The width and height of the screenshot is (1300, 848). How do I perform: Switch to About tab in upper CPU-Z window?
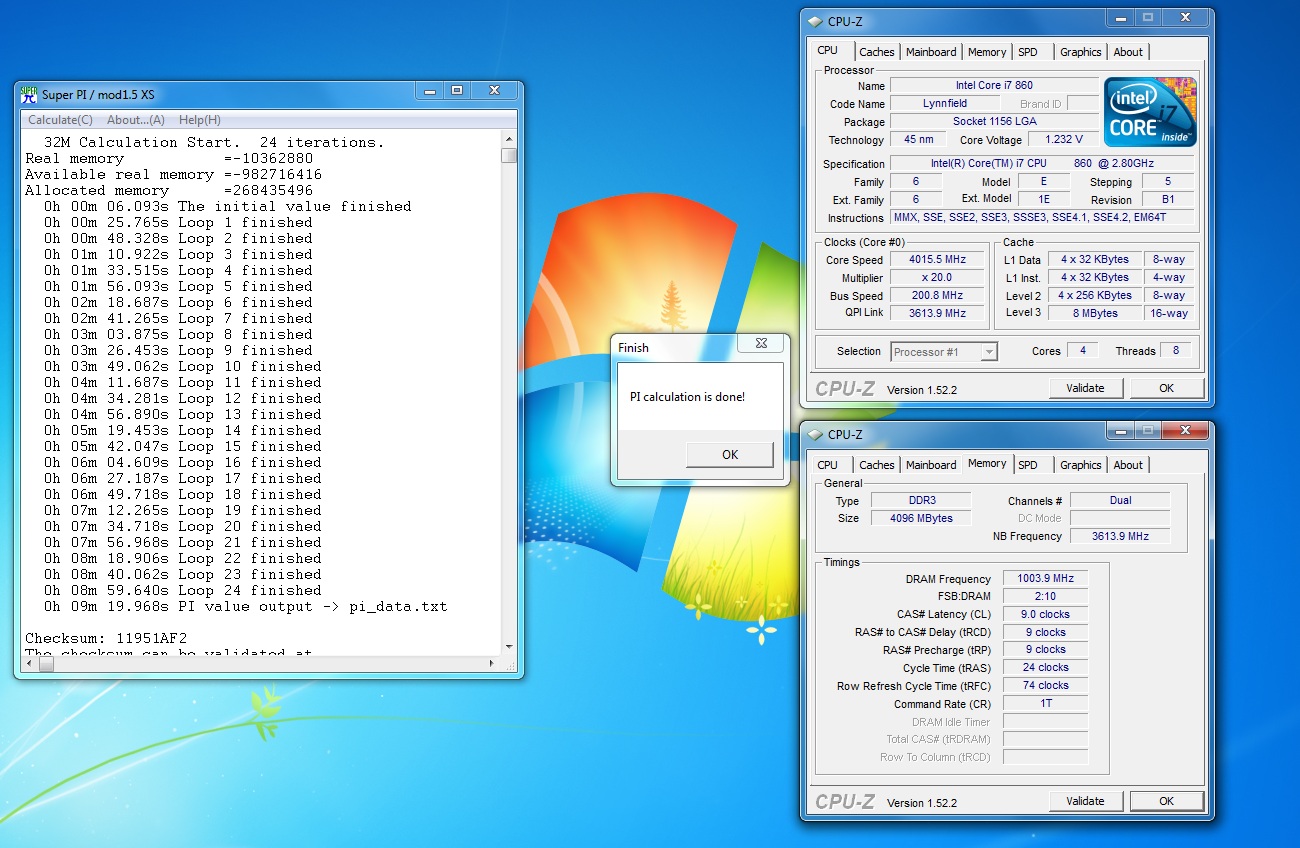(x=1128, y=52)
